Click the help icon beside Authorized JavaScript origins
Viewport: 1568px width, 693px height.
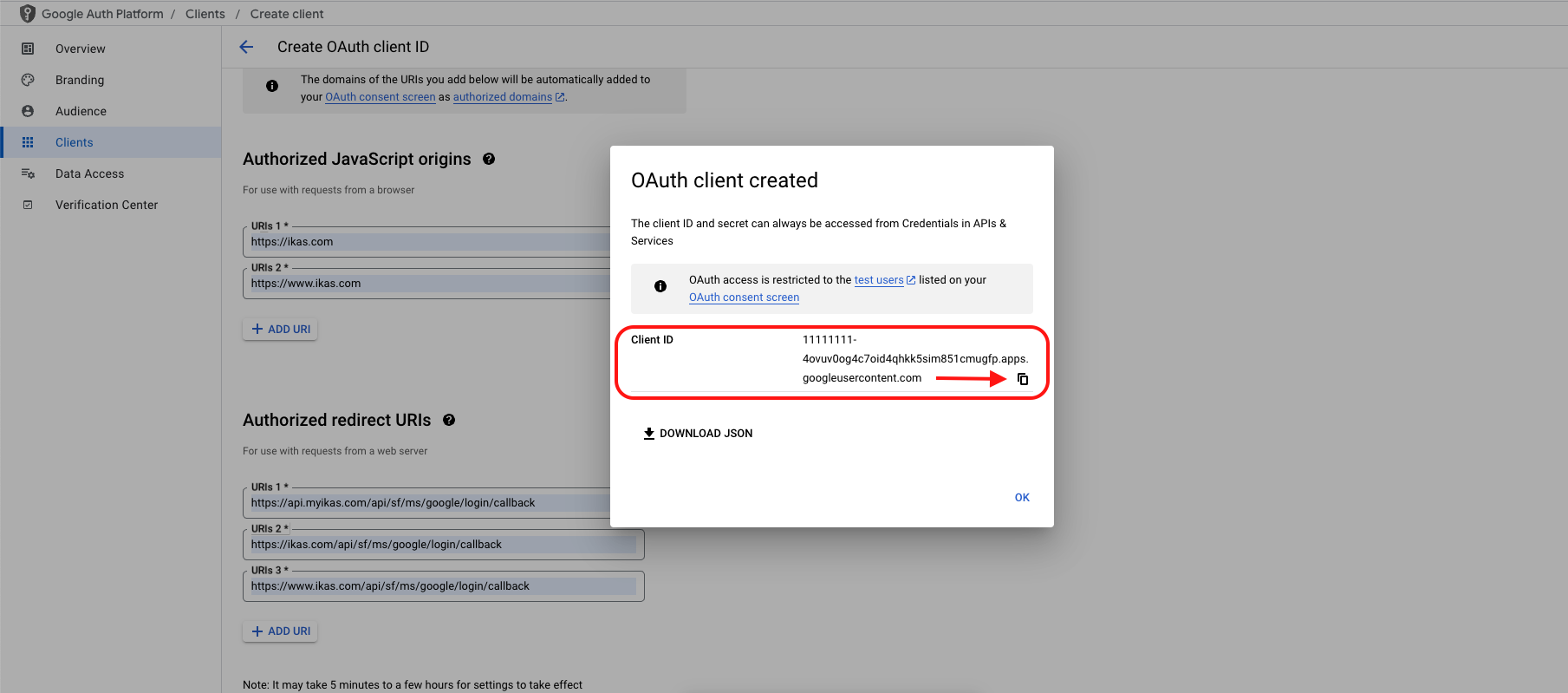pos(489,159)
